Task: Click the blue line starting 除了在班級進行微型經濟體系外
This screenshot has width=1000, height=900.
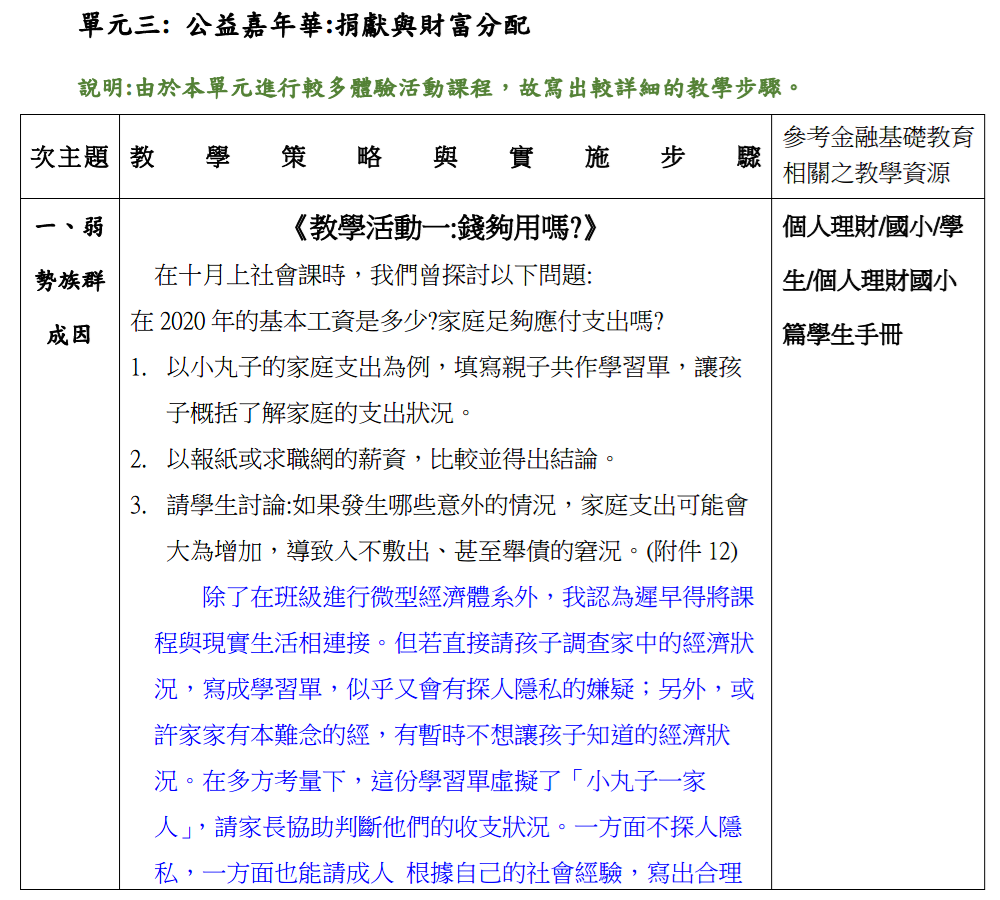Action: click(x=477, y=597)
